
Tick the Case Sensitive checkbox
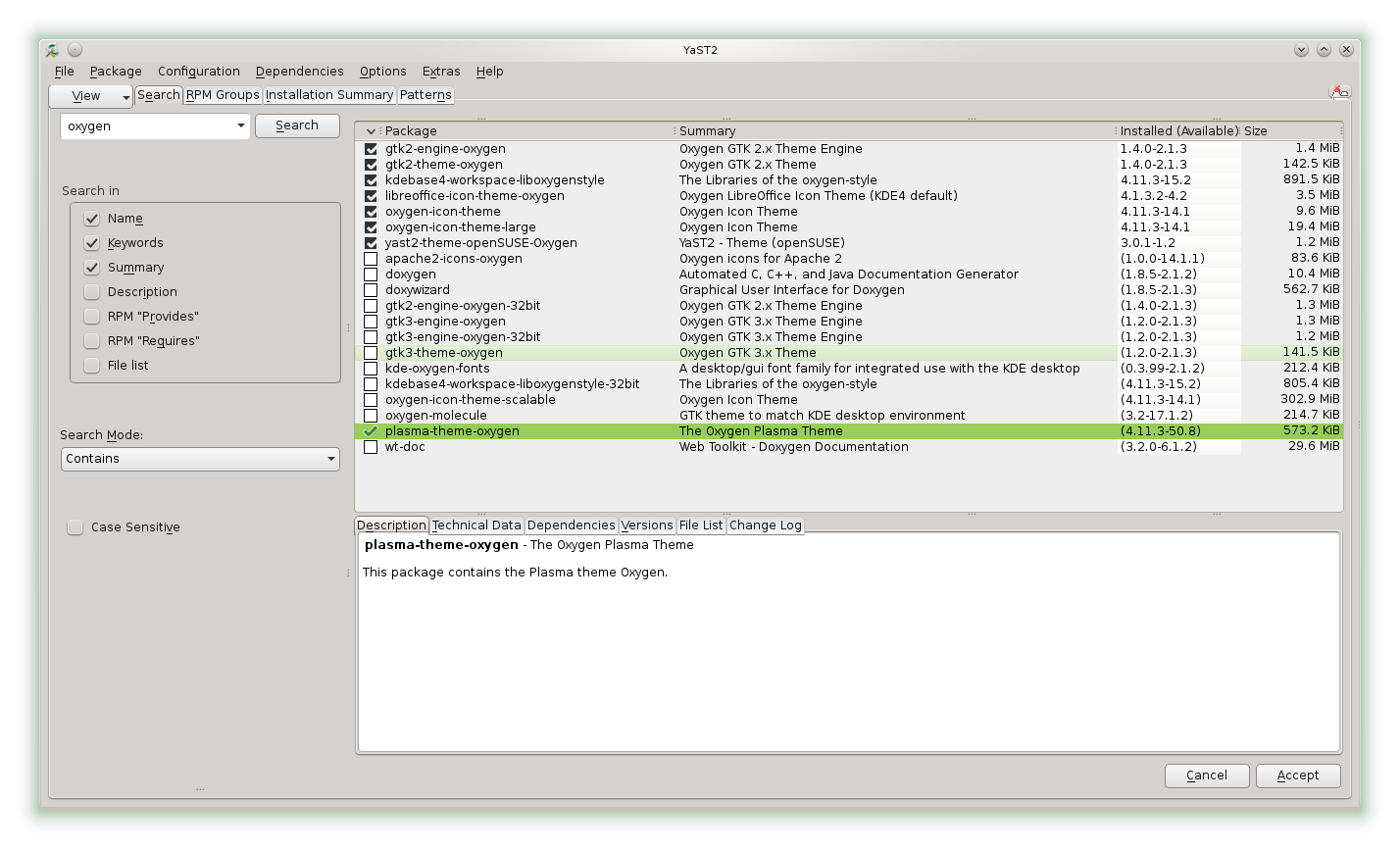click(75, 527)
